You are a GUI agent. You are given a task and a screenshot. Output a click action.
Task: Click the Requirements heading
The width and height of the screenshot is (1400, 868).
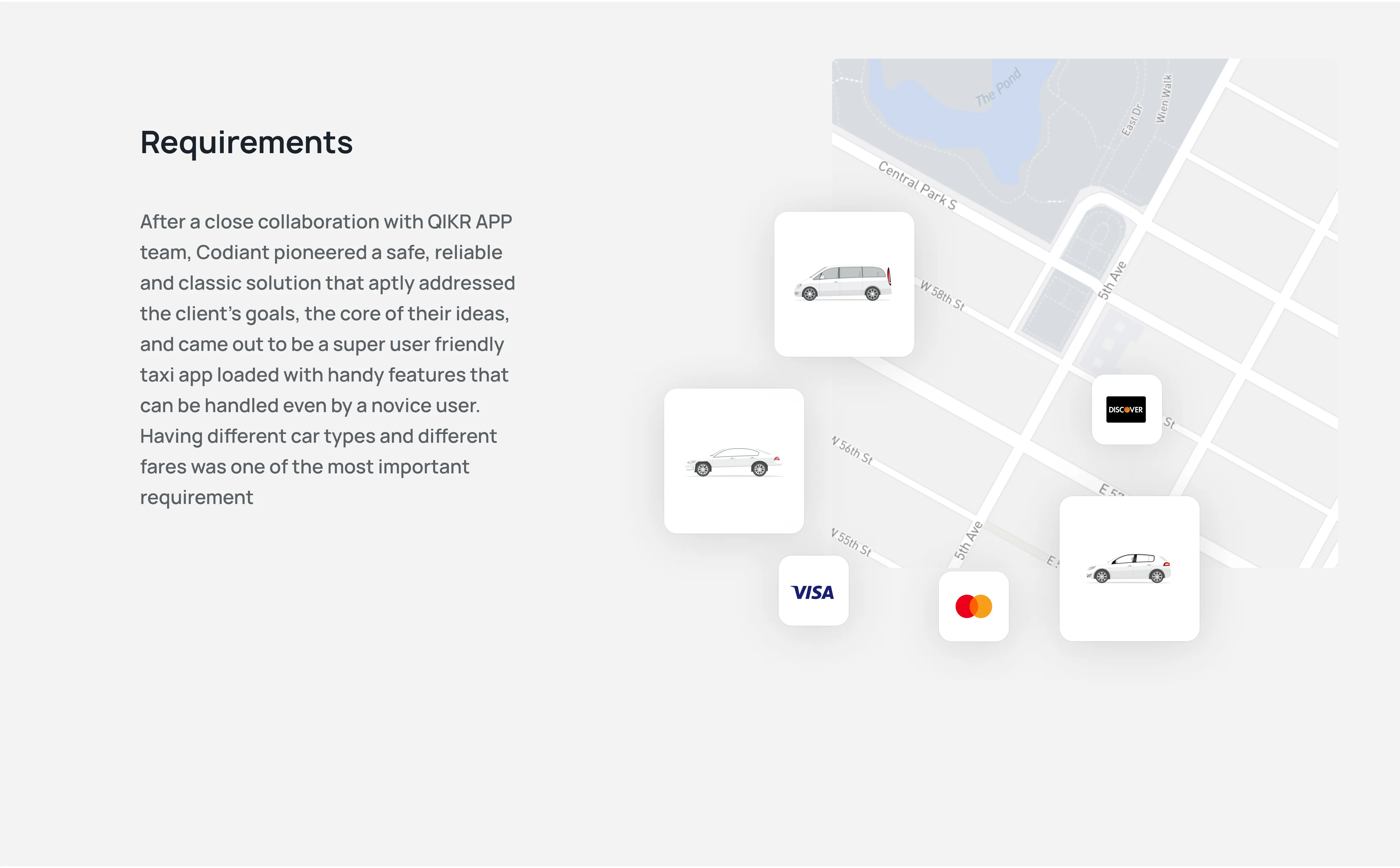click(x=246, y=142)
